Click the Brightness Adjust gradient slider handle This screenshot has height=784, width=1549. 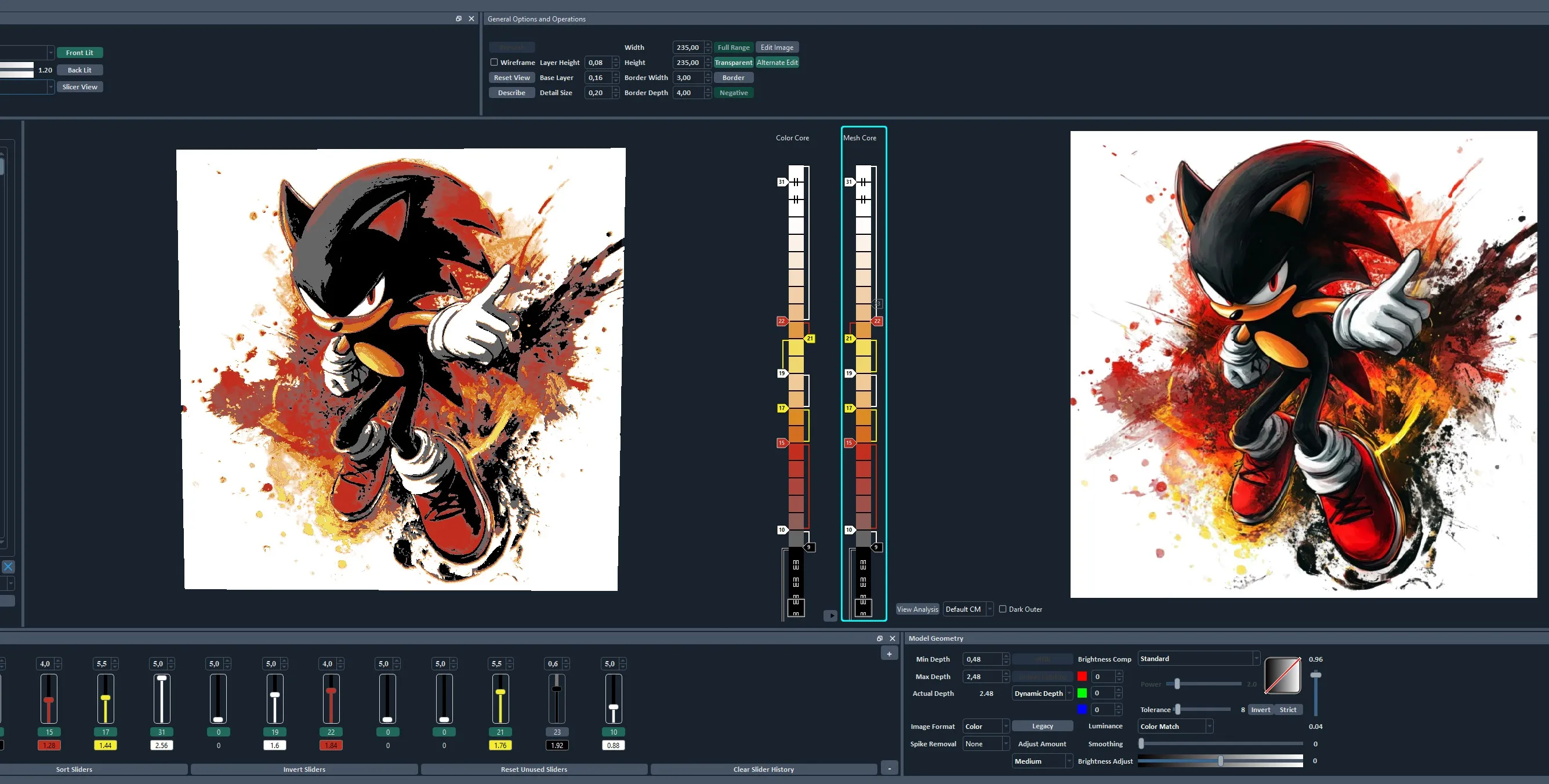[x=1220, y=761]
